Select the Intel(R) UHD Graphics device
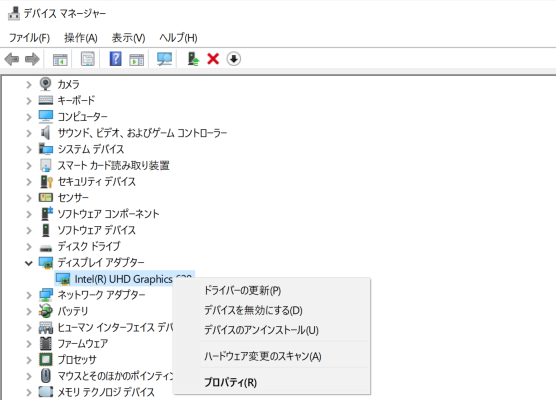Viewport: 556px width, 400px height. [124, 279]
